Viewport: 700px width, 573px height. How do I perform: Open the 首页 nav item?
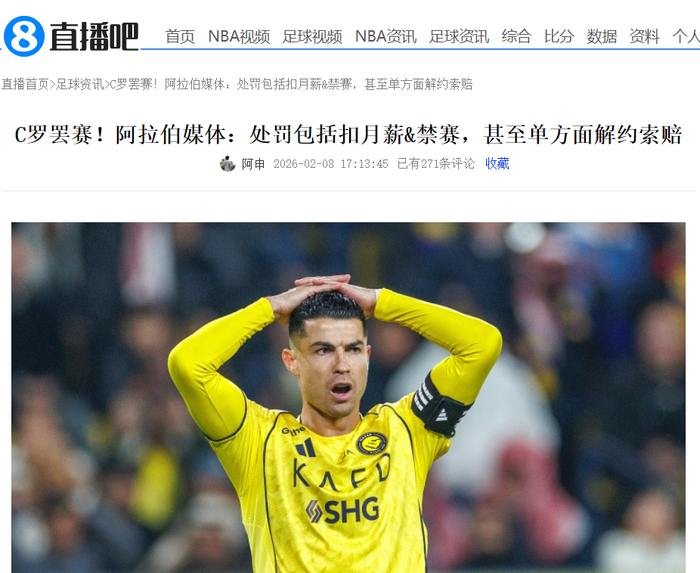tap(180, 36)
